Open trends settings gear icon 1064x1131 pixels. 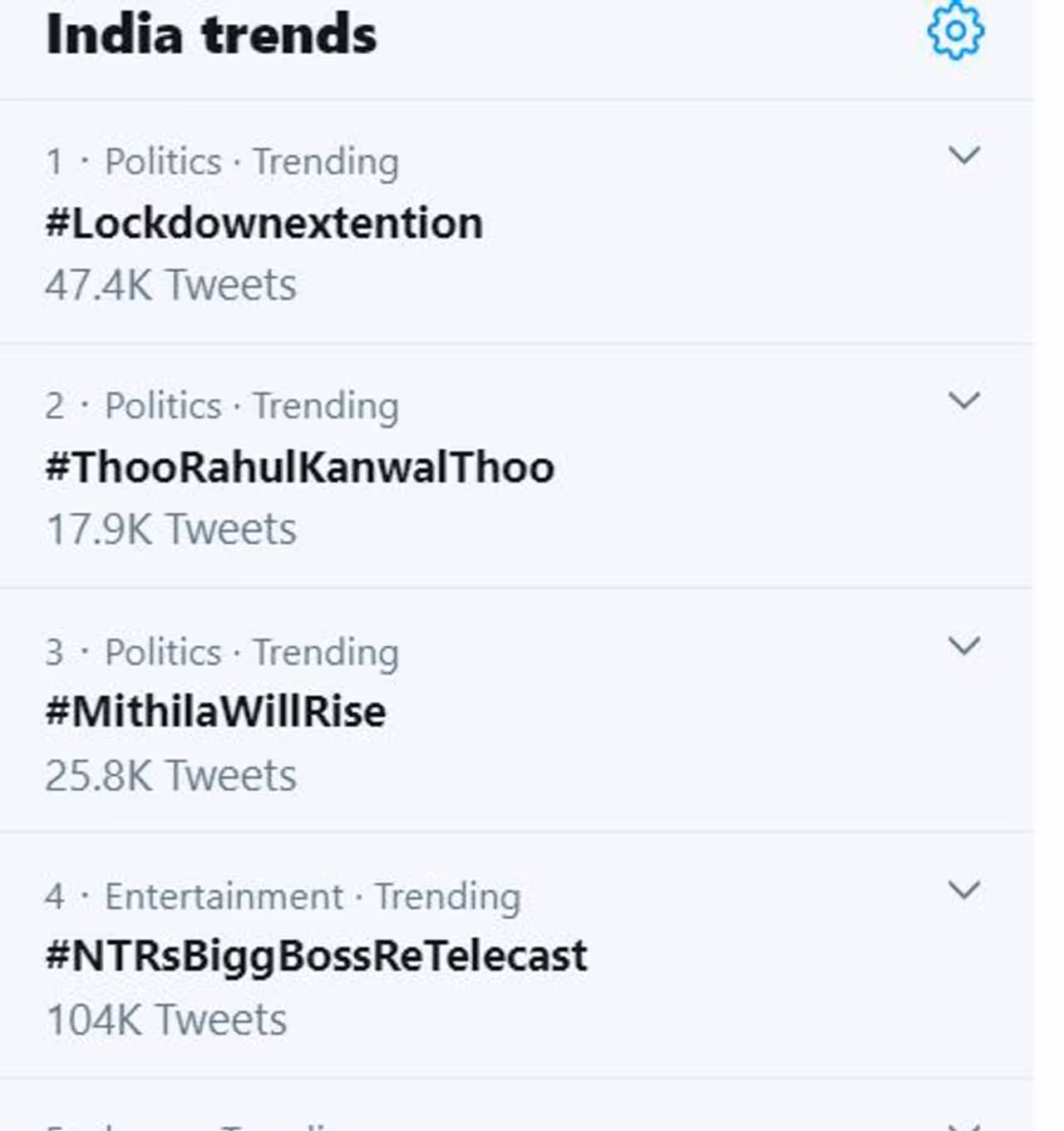coord(955,31)
